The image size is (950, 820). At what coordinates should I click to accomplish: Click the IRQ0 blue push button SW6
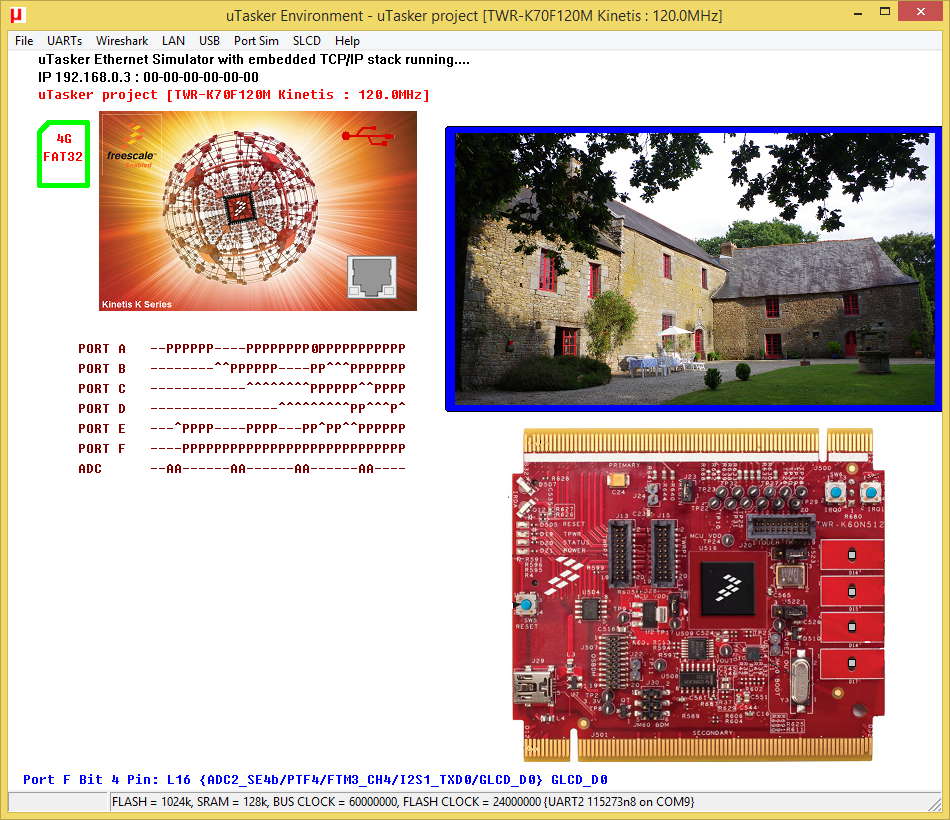click(x=835, y=492)
